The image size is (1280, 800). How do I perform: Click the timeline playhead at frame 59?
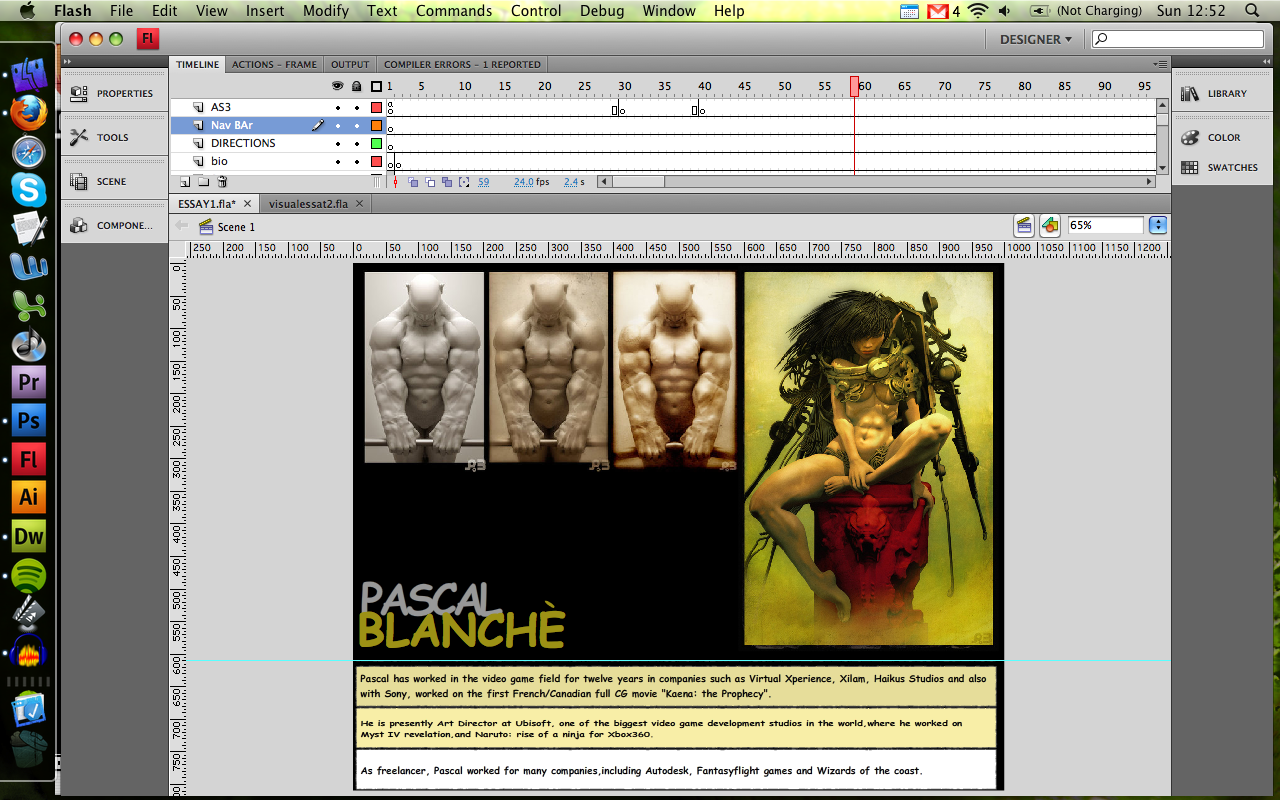coord(855,87)
